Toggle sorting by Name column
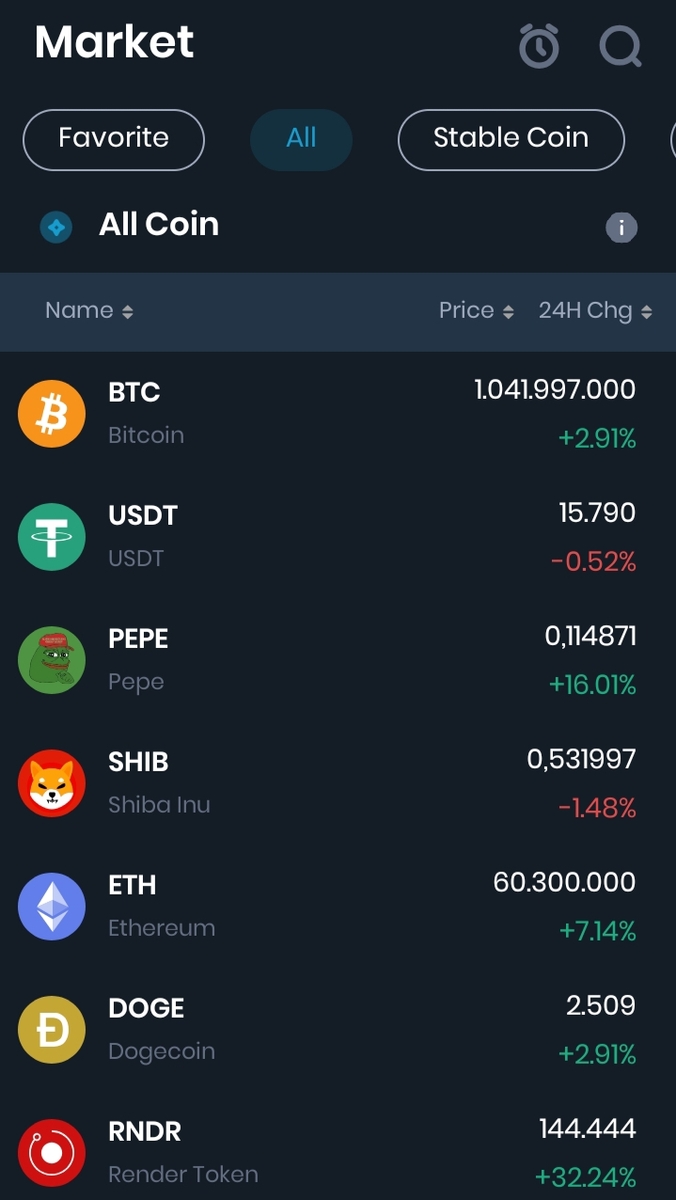Viewport: 676px width, 1200px height. [x=89, y=310]
